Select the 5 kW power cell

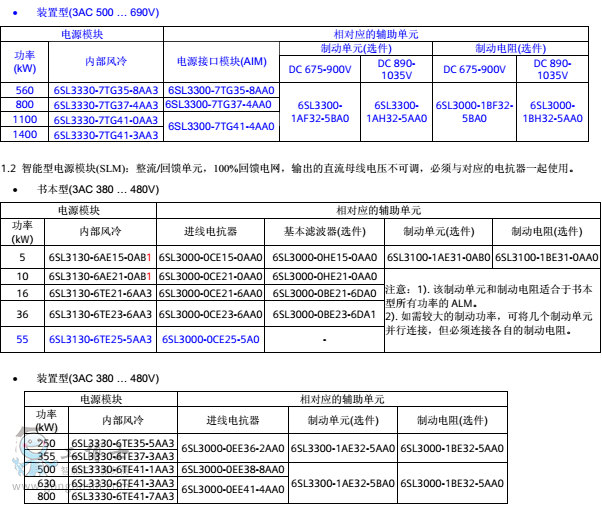coord(22,257)
